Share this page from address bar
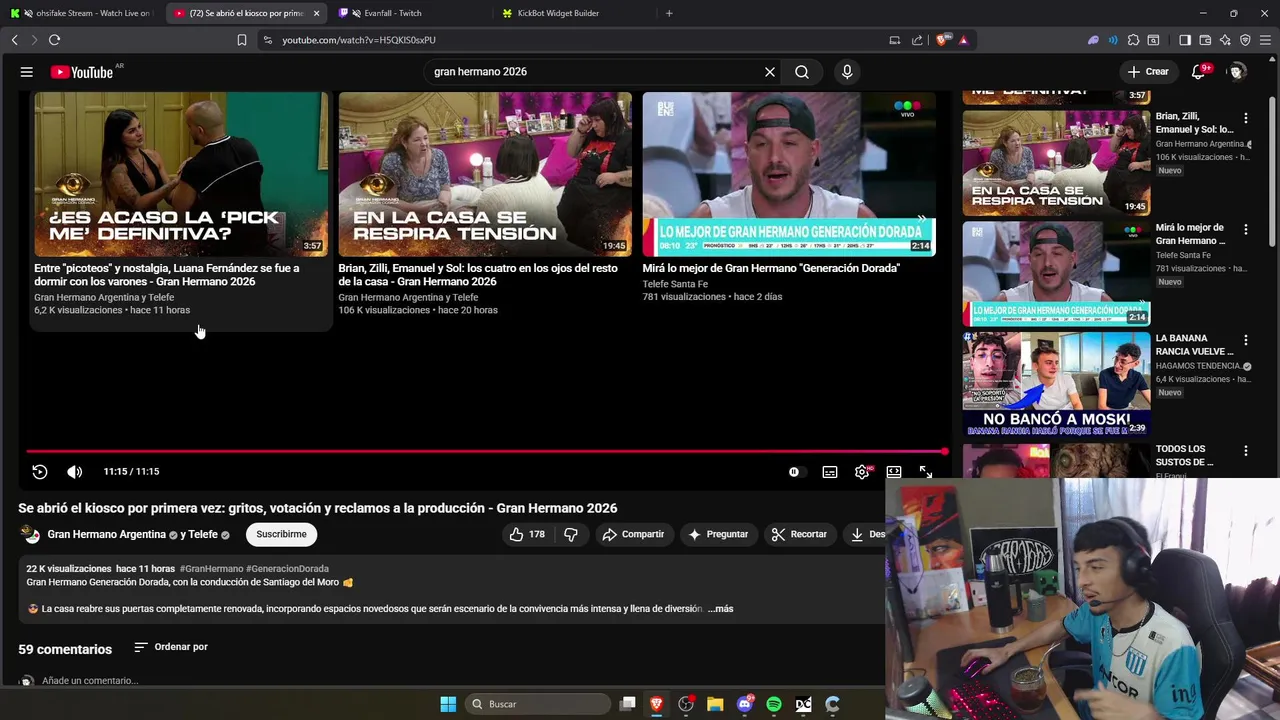The width and height of the screenshot is (1280, 720). point(917,40)
